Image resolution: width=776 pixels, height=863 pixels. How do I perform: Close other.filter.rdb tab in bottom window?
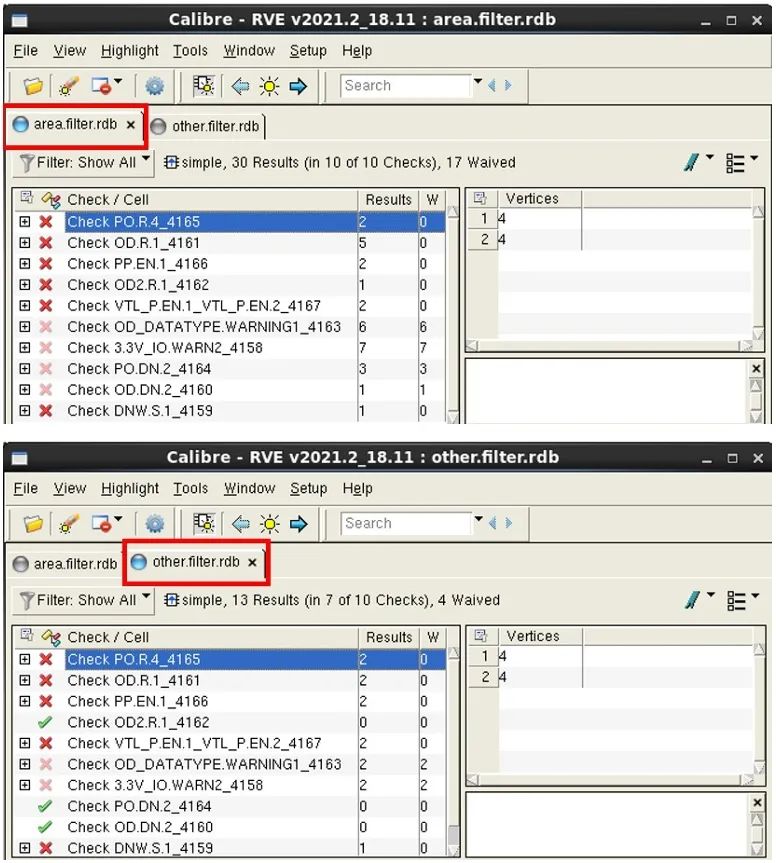click(x=252, y=562)
